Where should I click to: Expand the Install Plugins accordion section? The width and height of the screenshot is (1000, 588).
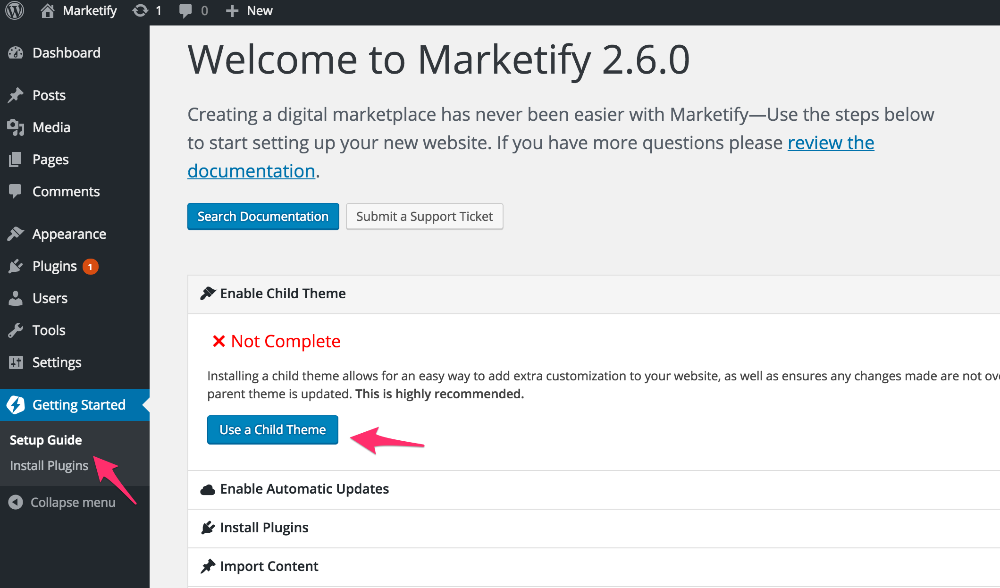594,528
